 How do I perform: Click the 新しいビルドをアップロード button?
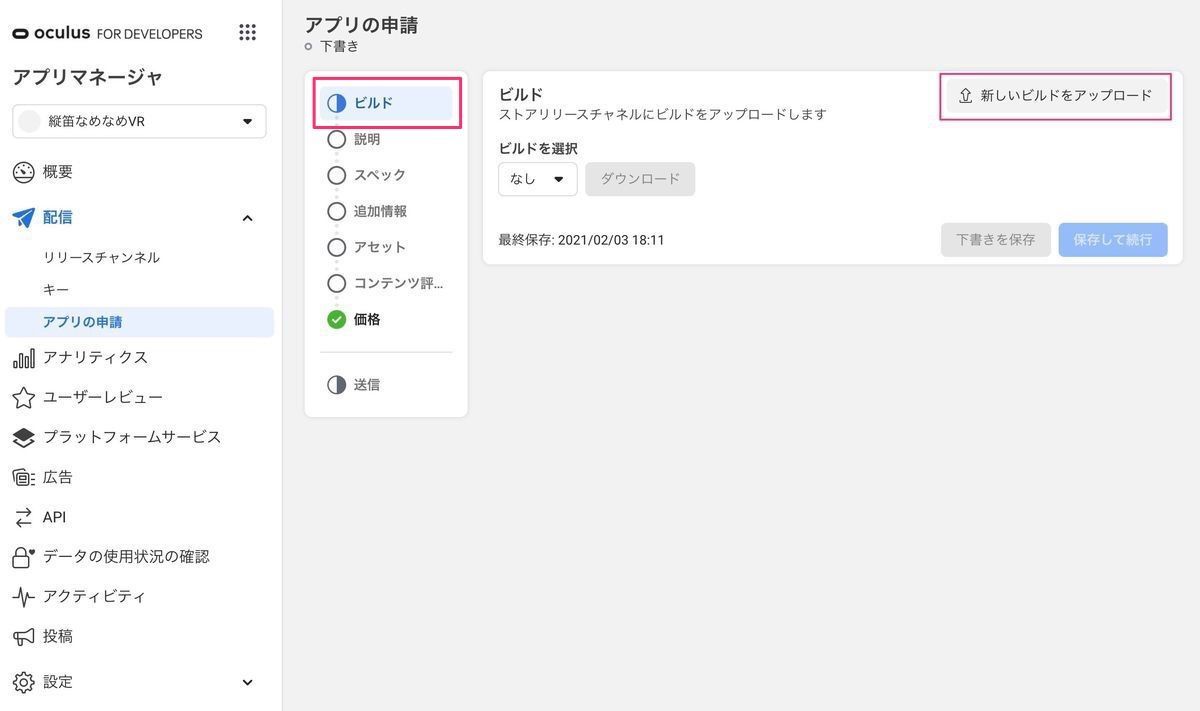point(1055,96)
